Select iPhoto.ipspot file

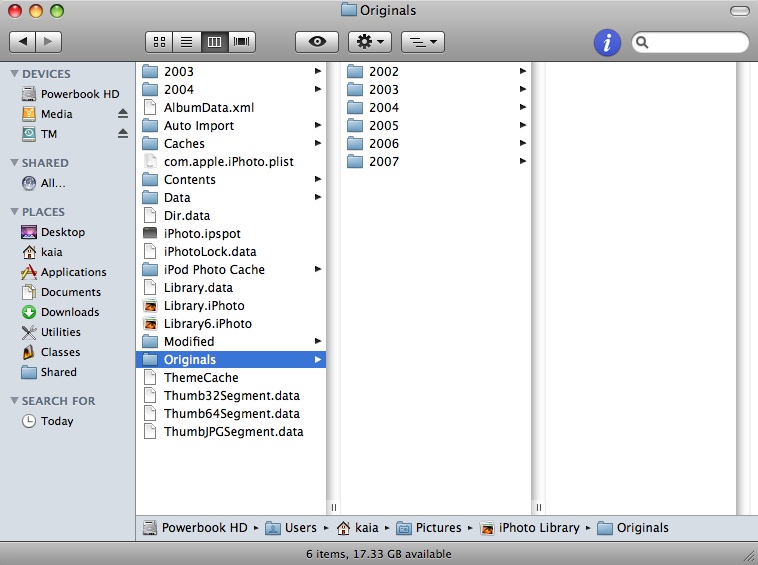231,233
